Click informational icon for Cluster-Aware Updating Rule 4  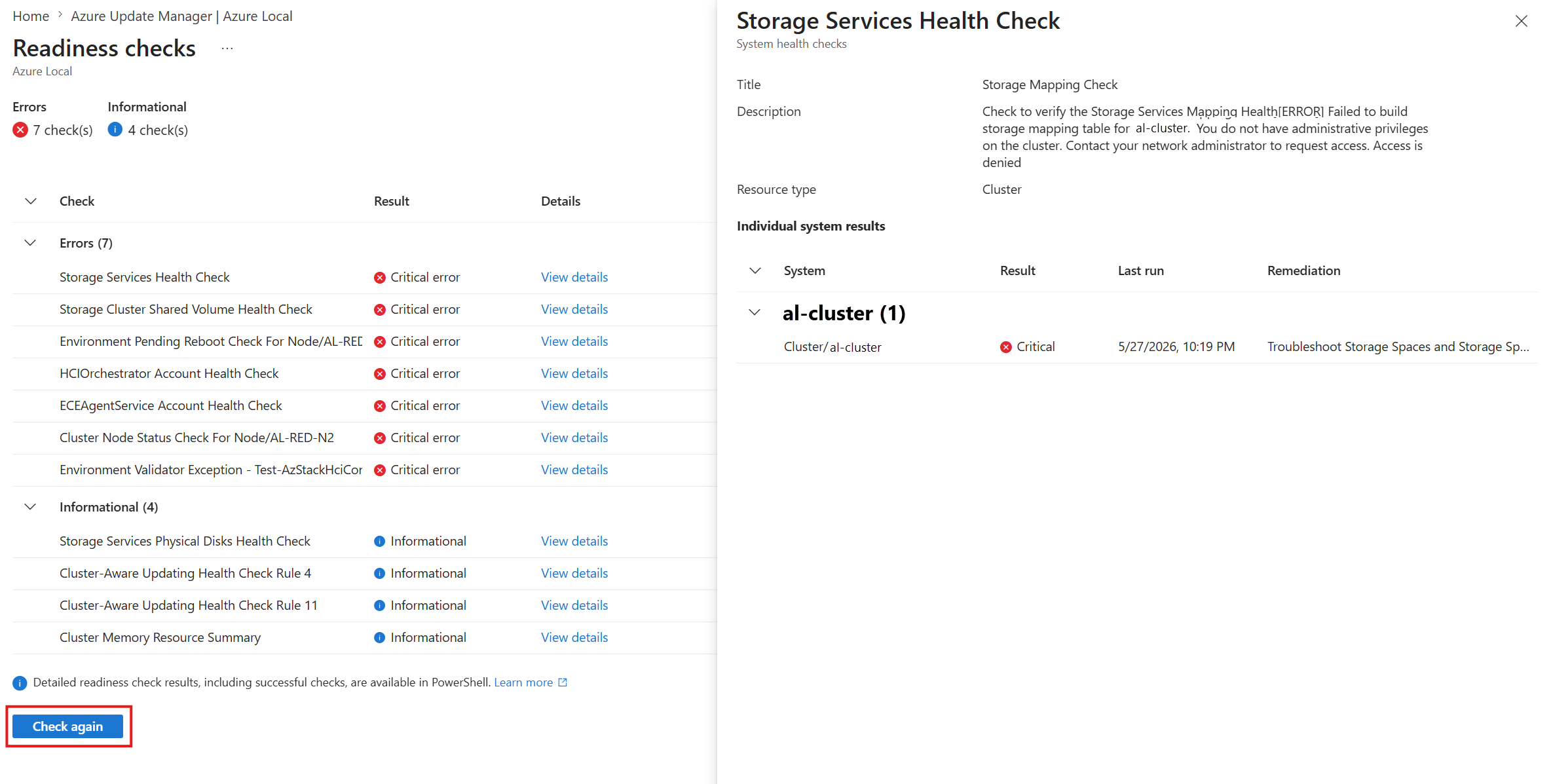(x=380, y=574)
